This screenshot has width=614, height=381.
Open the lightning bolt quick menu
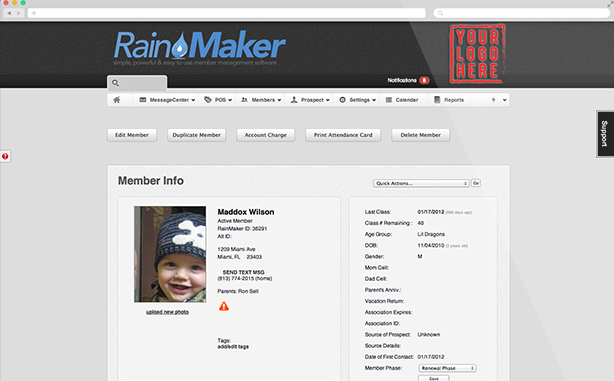click(493, 100)
